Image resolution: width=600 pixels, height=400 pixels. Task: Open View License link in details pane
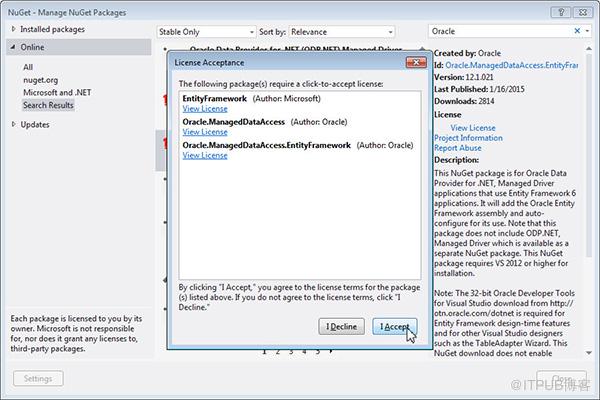tap(473, 128)
